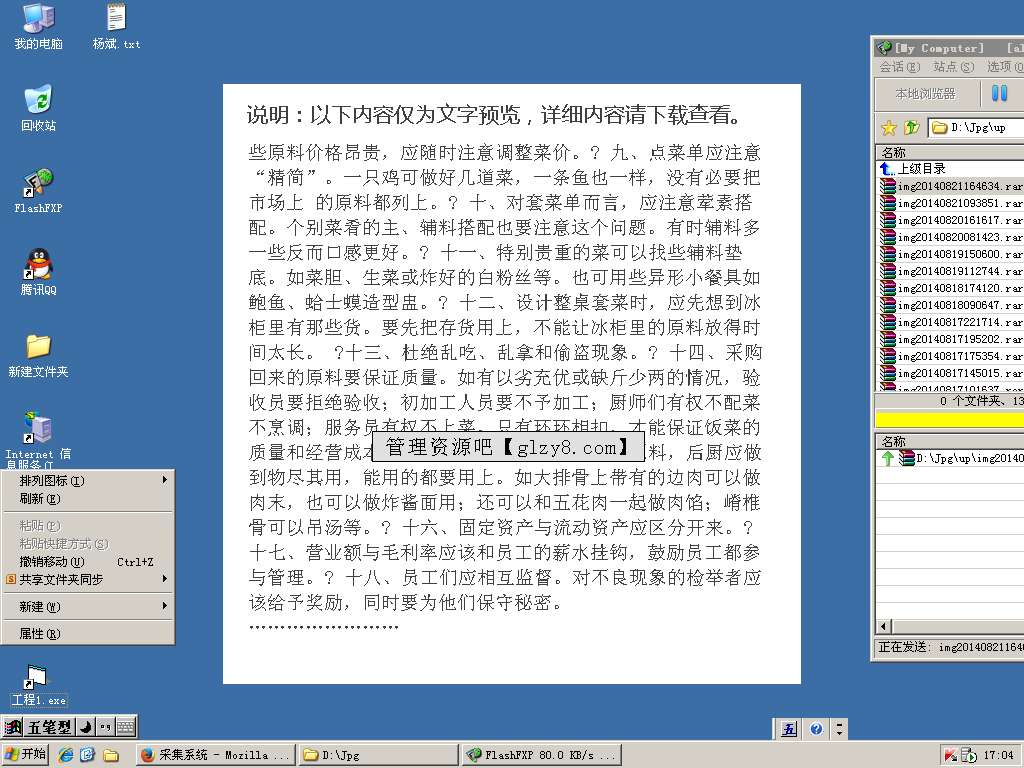Screen dimensions: 1024x768
Task: Select img20140820081423.rar file
Action: 950,237
